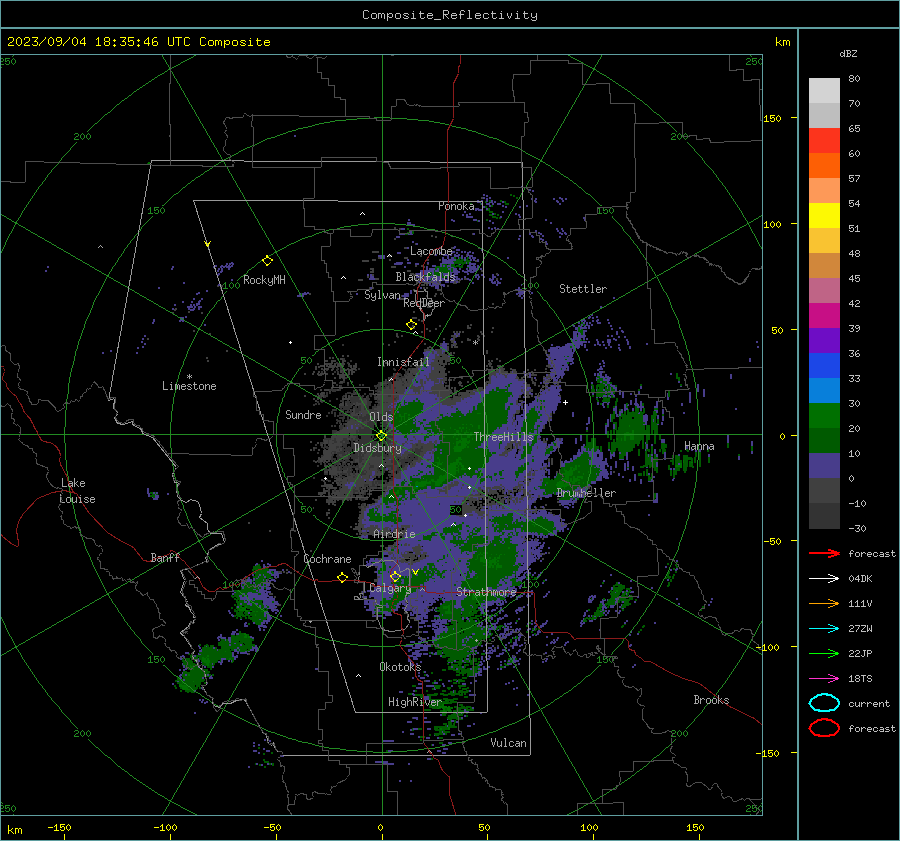Click the HighRiver label
The height and width of the screenshot is (841, 900).
[x=414, y=702]
